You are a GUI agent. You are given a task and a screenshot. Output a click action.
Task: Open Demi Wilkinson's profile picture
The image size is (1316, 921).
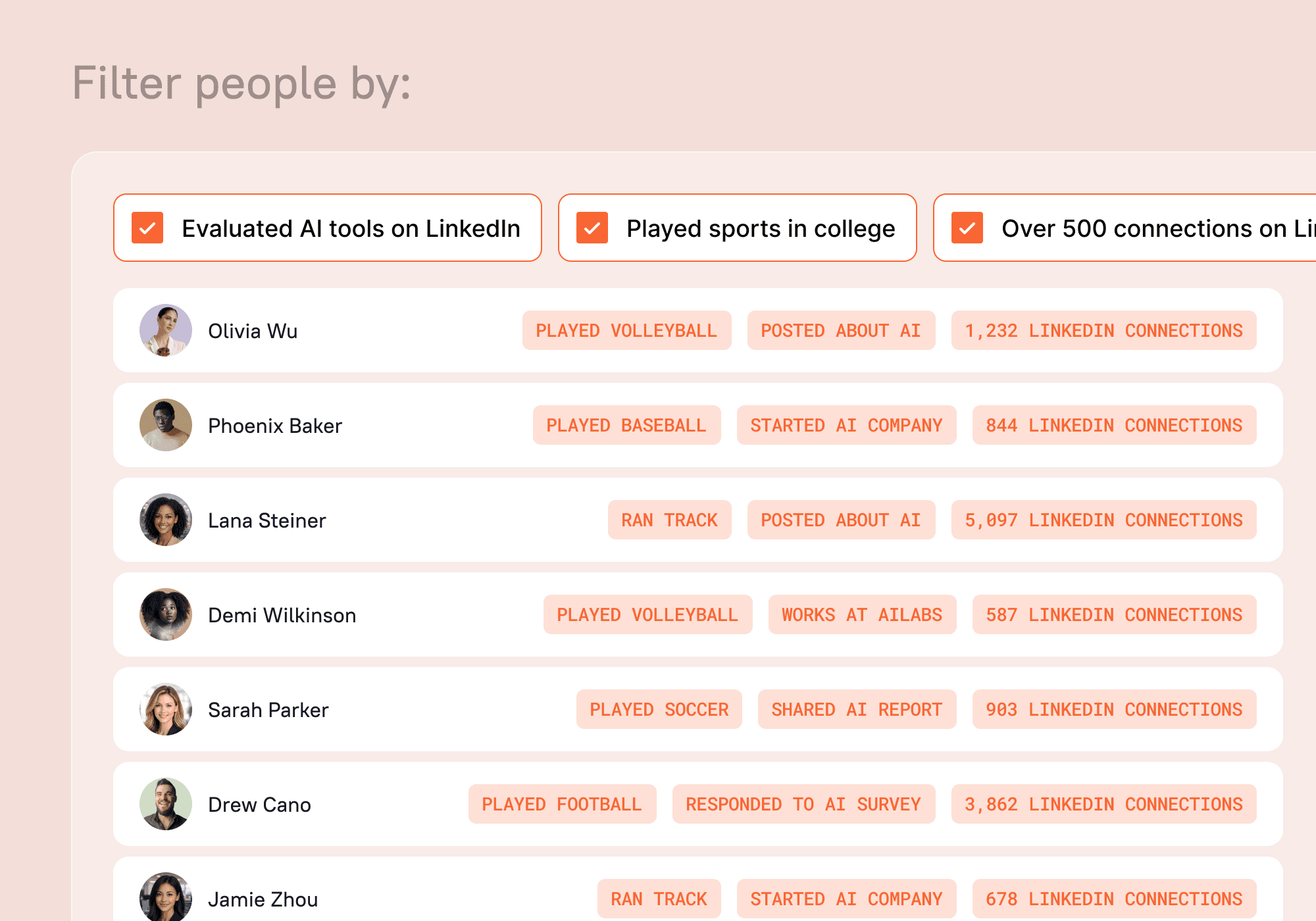(x=166, y=614)
